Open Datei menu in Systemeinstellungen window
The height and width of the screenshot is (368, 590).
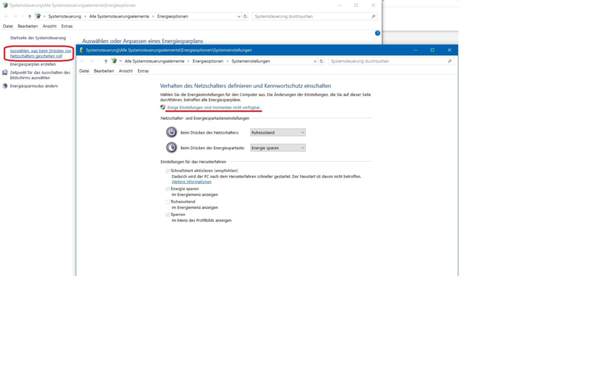[x=84, y=71]
